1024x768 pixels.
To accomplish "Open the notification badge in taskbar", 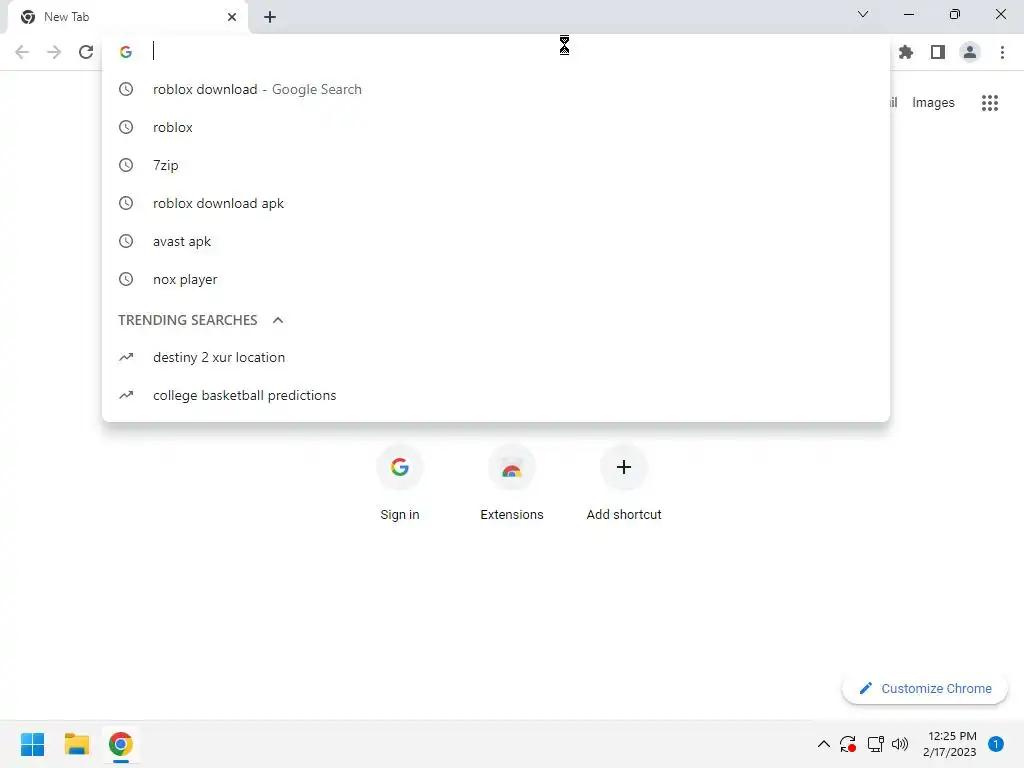I will [996, 744].
